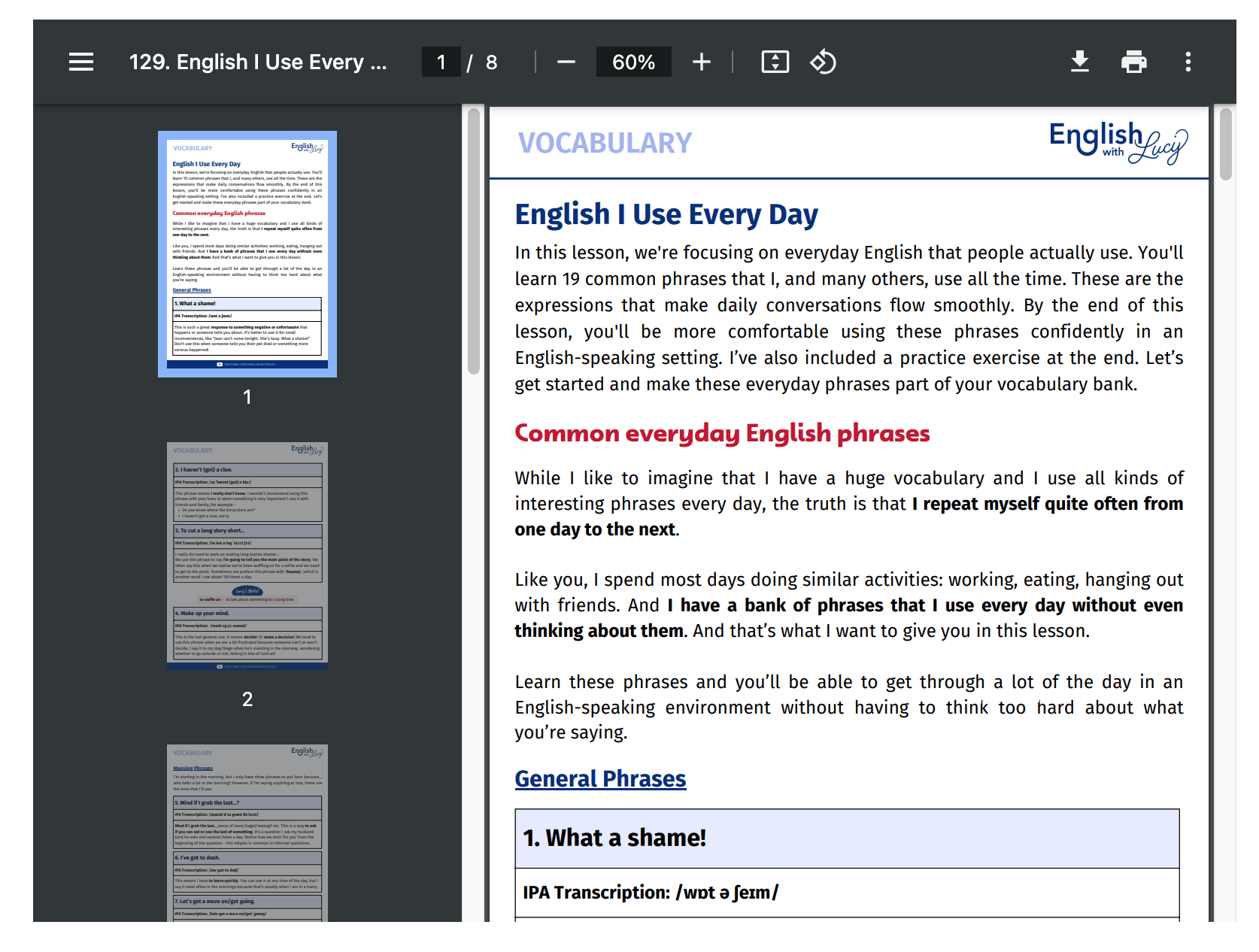Click the 'What a shame!' phrase box
This screenshot has width=1259, height=952.
coord(847,838)
